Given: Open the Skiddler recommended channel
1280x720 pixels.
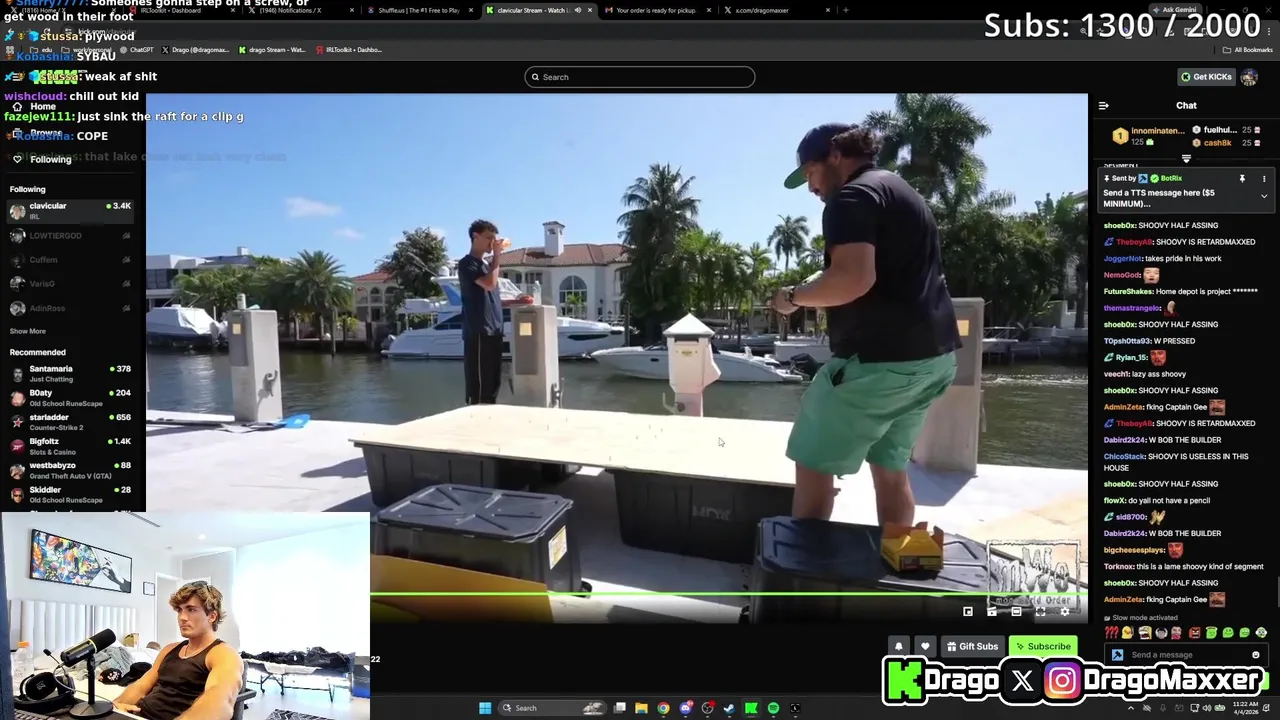Looking at the screenshot, I should [x=70, y=494].
